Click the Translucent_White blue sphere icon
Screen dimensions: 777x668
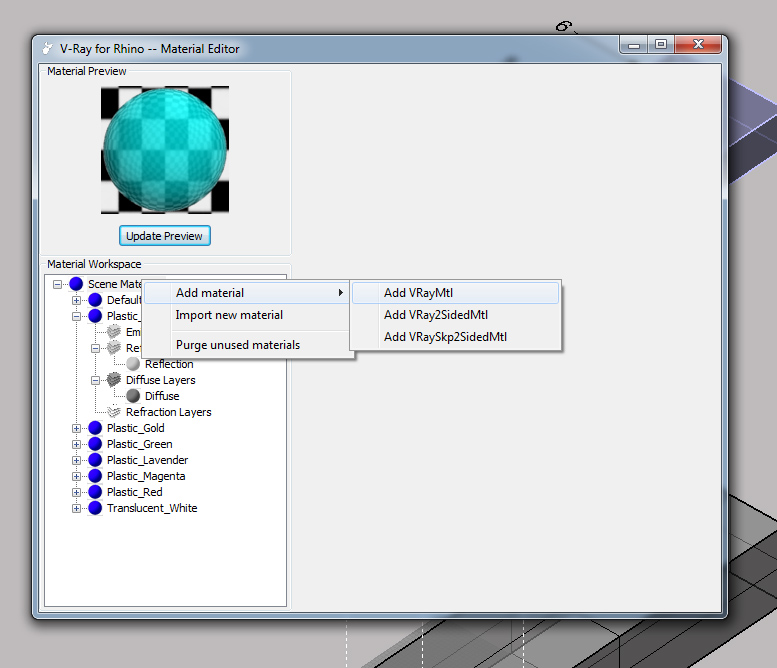(x=95, y=508)
